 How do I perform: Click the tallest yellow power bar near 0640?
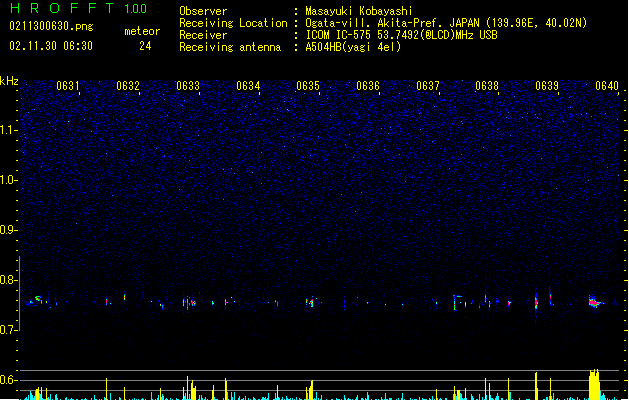coord(594,384)
